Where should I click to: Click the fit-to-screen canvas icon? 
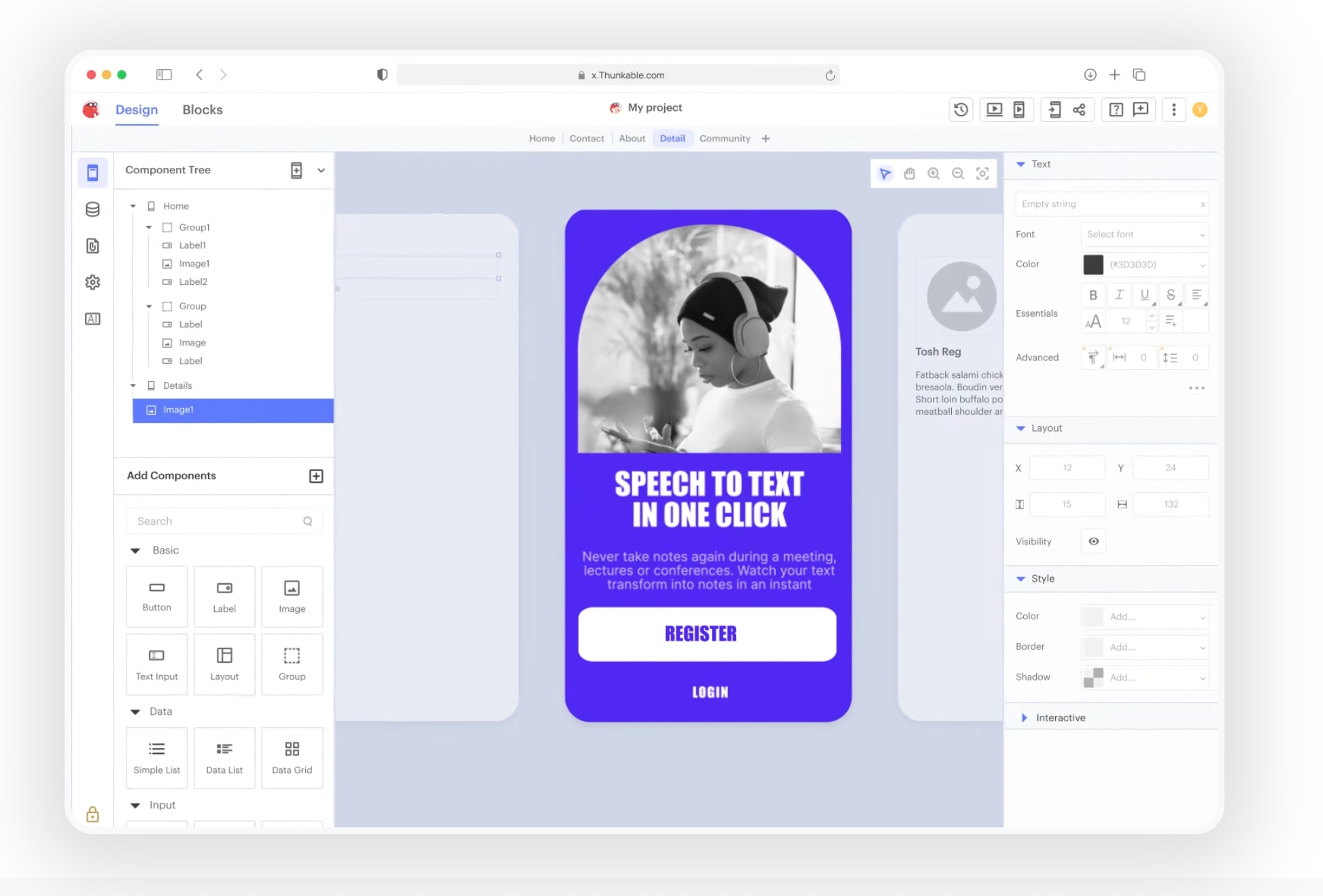[982, 173]
